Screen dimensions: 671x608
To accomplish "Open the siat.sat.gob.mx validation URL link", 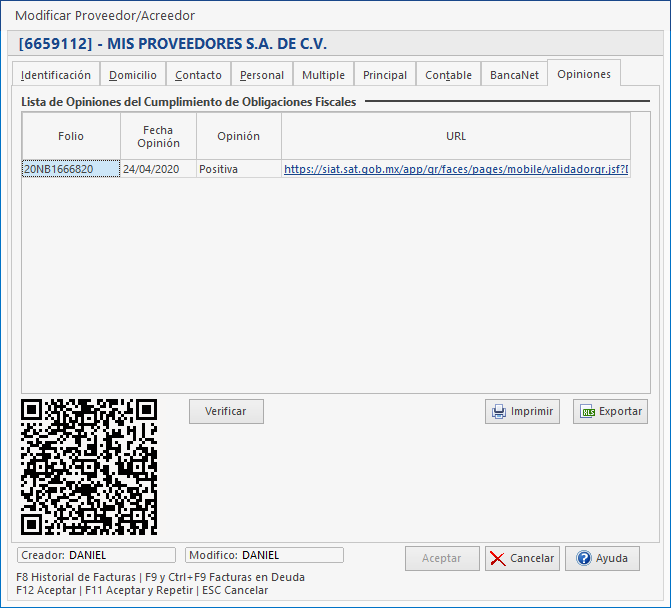I will 455,170.
